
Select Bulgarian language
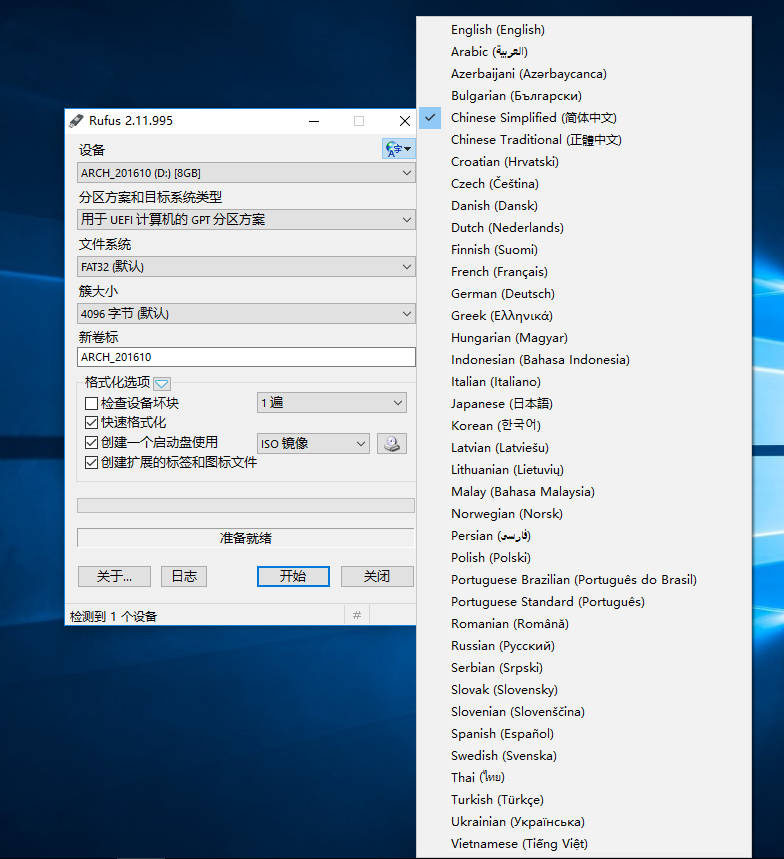[x=584, y=96]
